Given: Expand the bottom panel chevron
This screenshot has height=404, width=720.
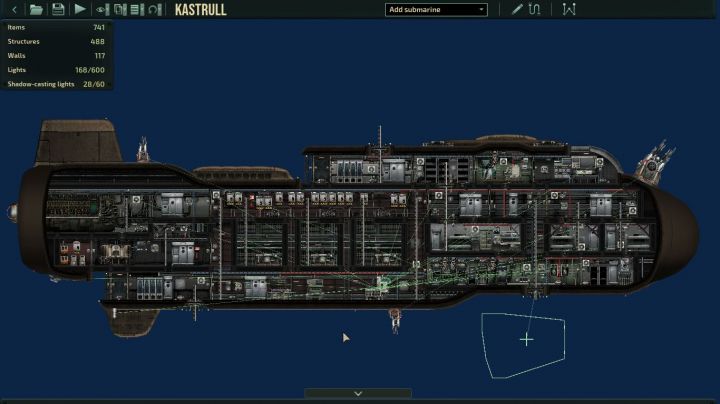Looking at the screenshot, I should (358, 393).
